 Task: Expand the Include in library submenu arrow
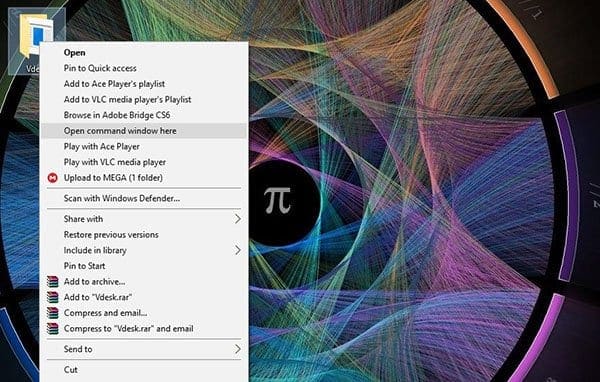[238, 250]
